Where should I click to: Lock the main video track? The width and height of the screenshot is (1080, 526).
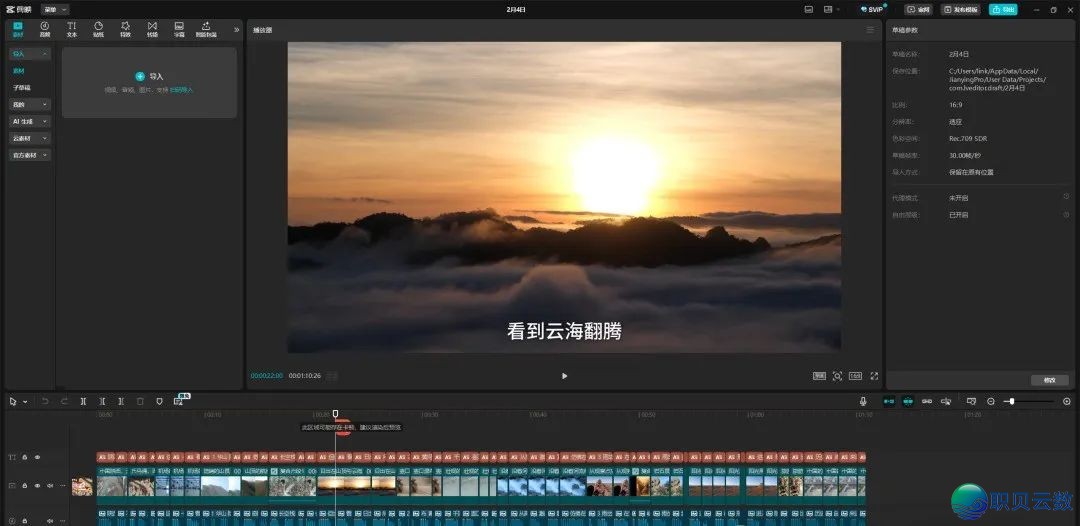tap(25, 485)
